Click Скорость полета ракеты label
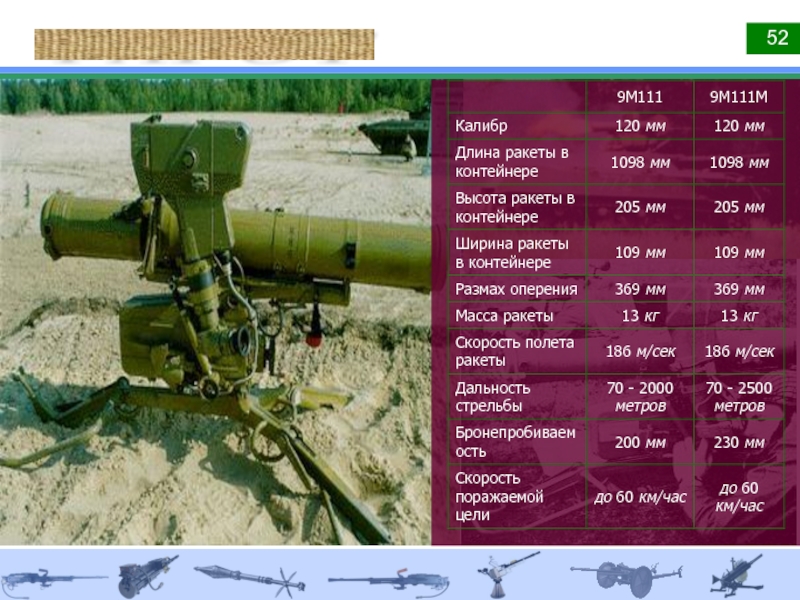This screenshot has width=800, height=600. (x=514, y=351)
